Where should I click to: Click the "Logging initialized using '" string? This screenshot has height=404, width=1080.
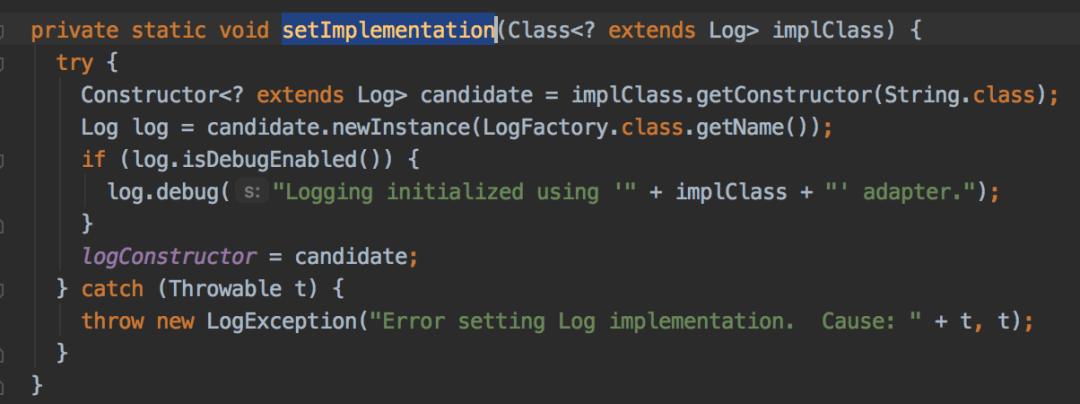click(455, 192)
